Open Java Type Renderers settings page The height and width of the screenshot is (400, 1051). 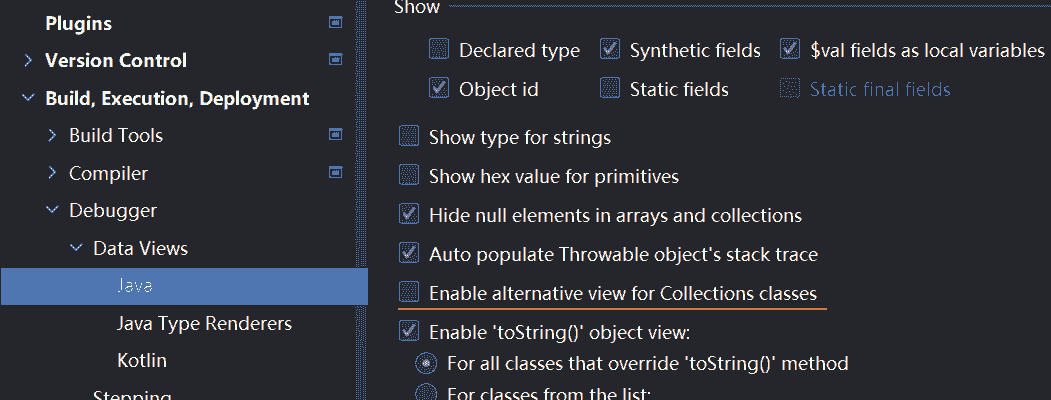pyautogui.click(x=204, y=323)
